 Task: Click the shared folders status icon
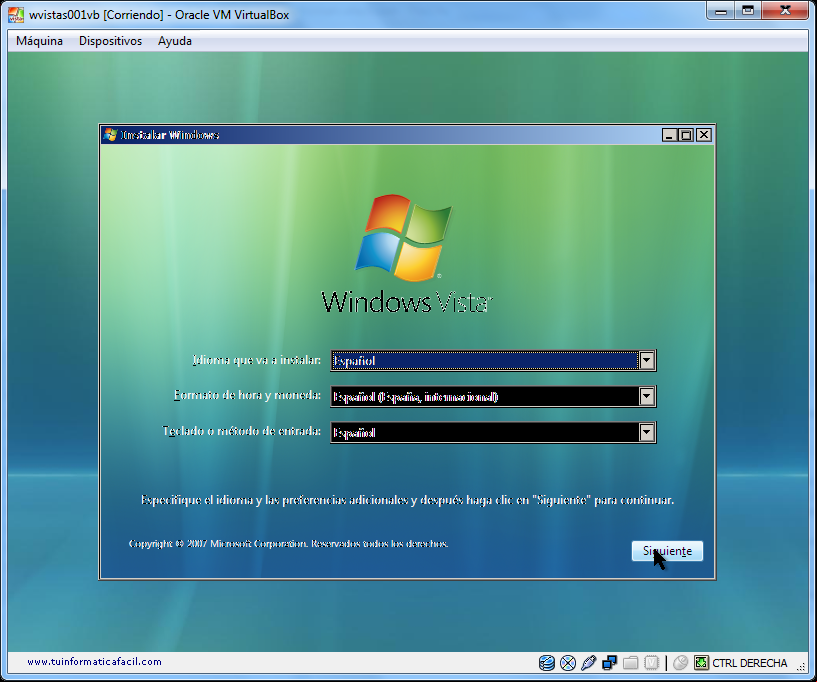point(630,663)
